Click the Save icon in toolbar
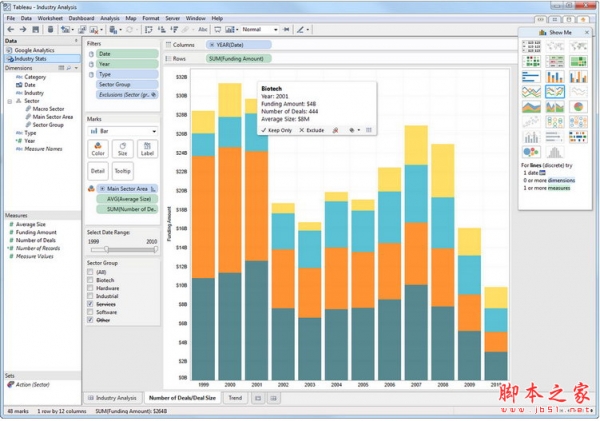The image size is (600, 421). pyautogui.click(x=36, y=29)
